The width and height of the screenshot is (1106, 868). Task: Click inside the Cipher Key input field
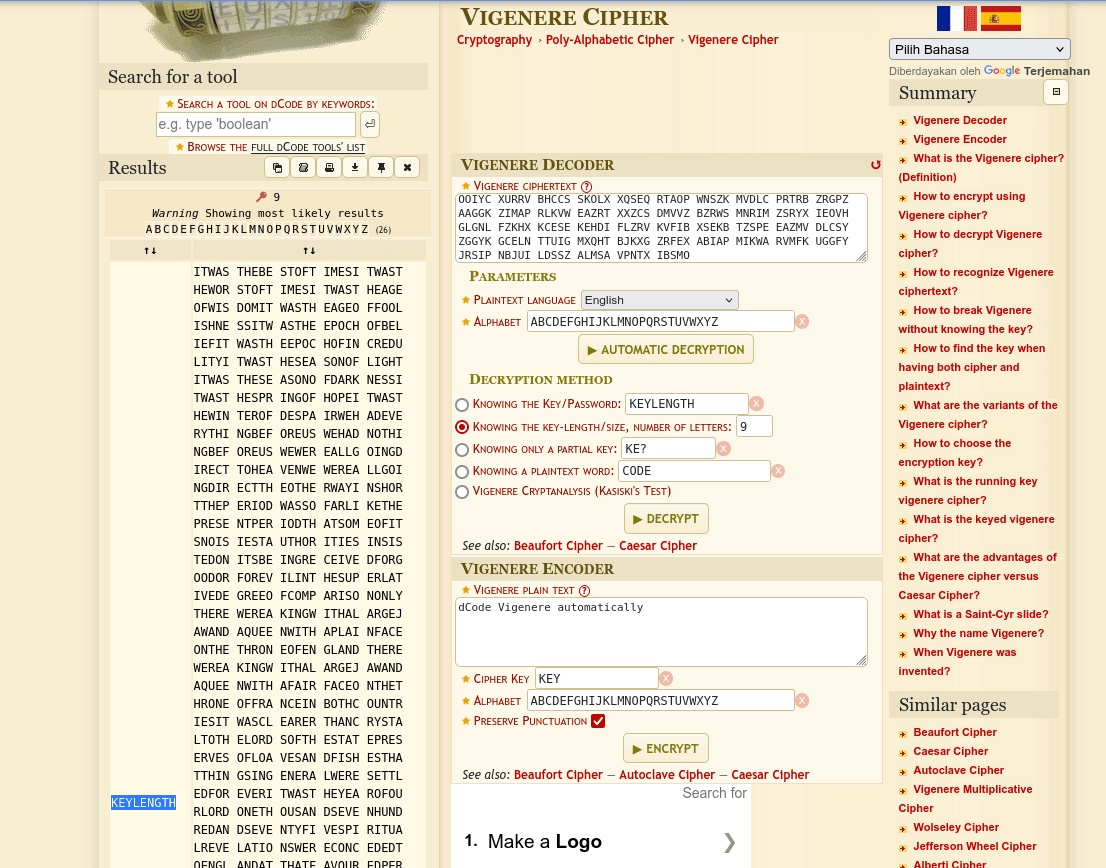click(596, 678)
